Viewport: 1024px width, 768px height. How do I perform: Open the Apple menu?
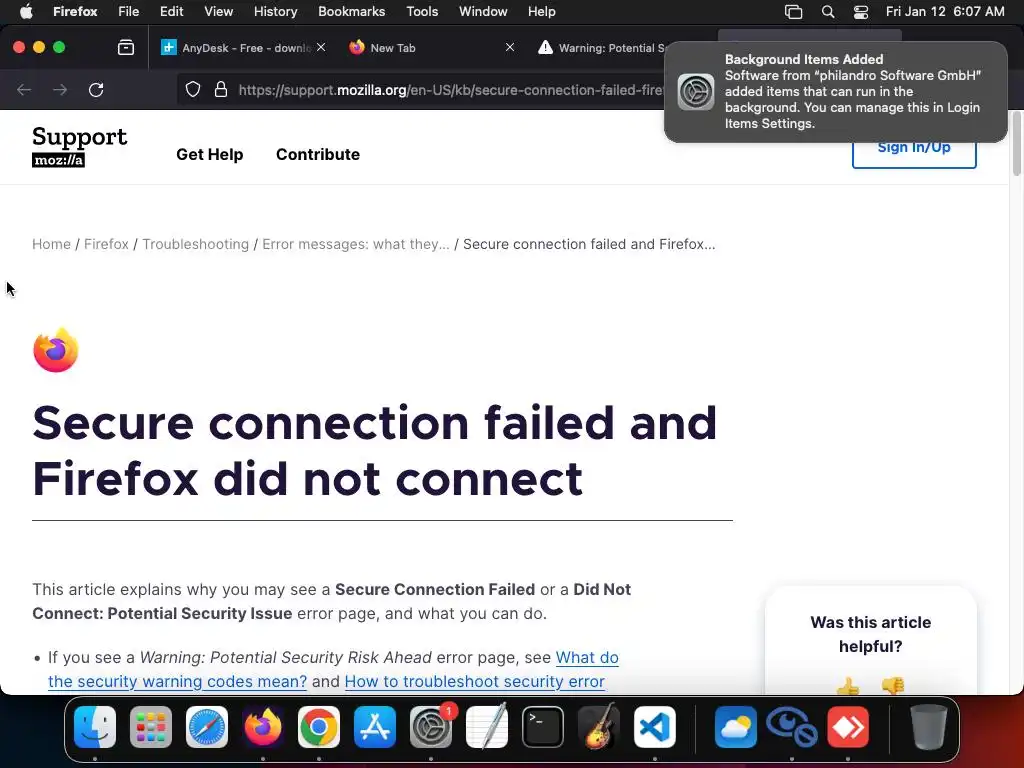point(27,11)
